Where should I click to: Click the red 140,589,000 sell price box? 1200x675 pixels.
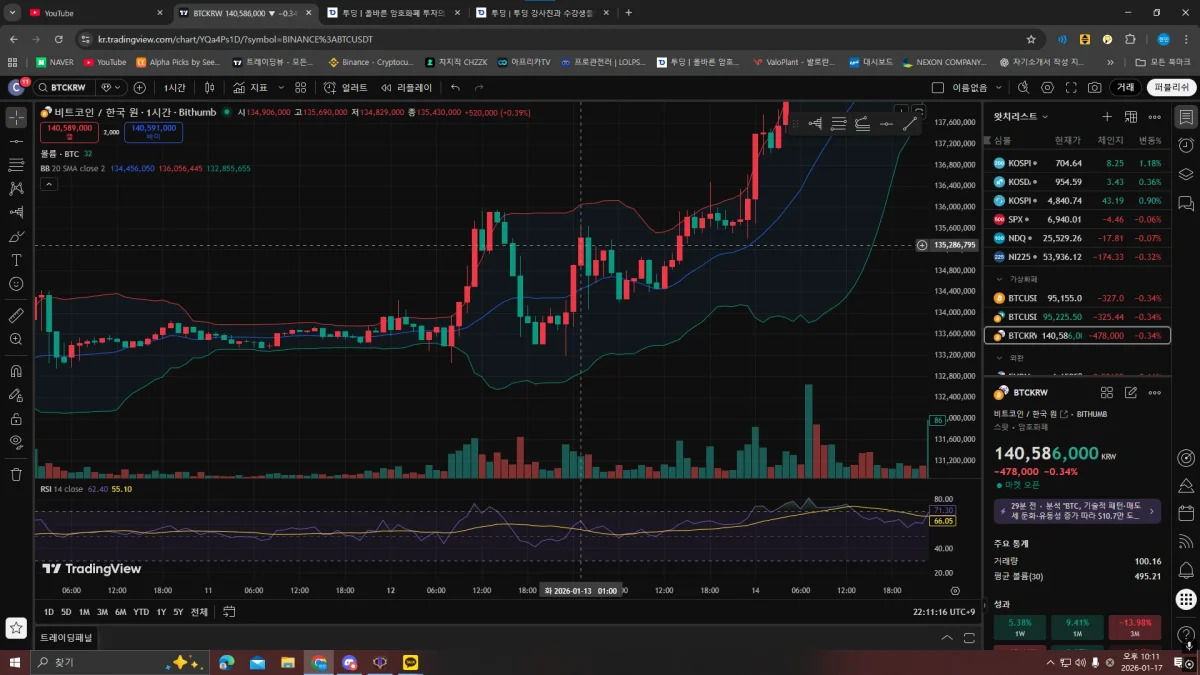(x=69, y=131)
